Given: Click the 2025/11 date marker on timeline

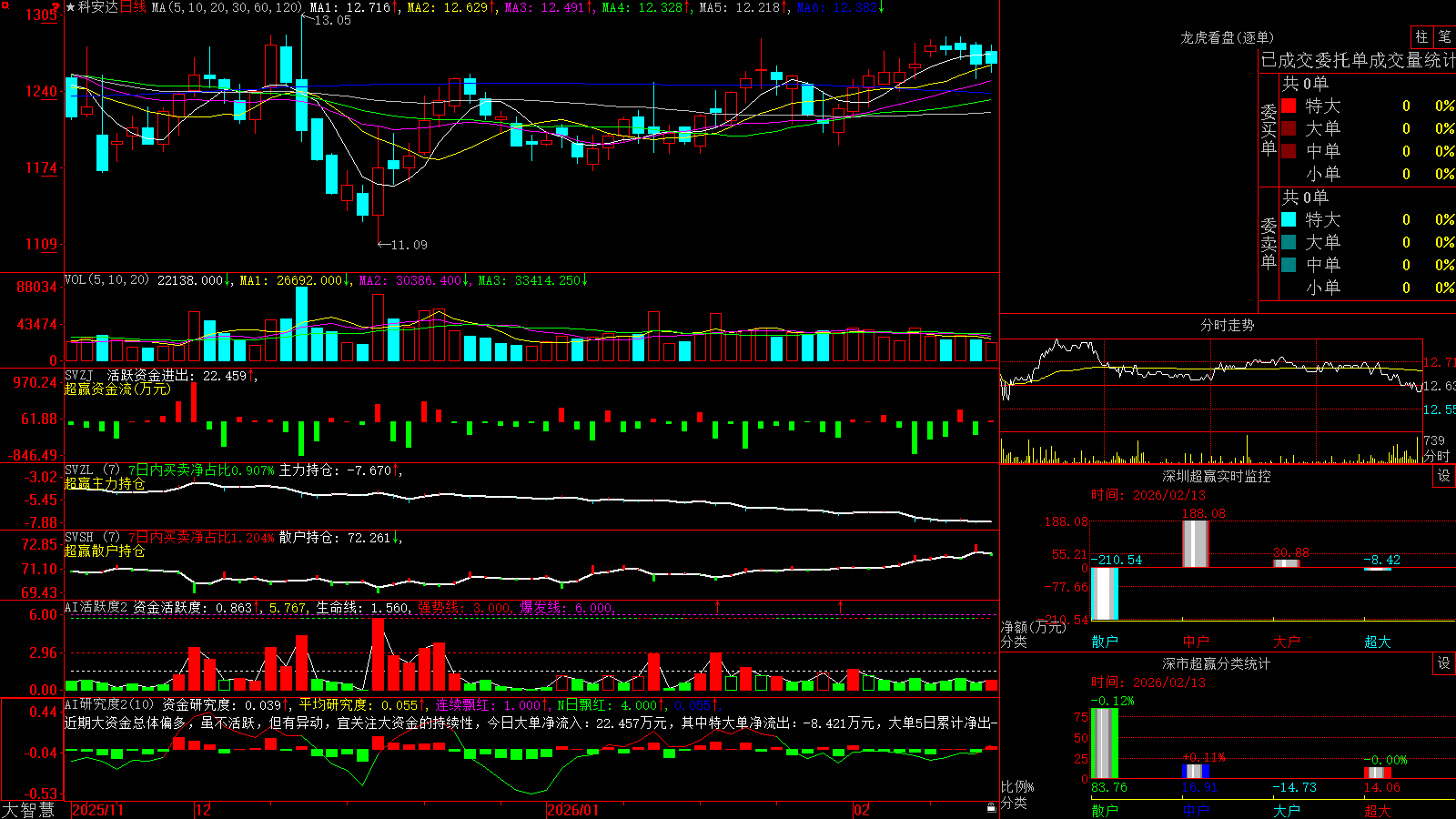Looking at the screenshot, I should coord(97,810).
